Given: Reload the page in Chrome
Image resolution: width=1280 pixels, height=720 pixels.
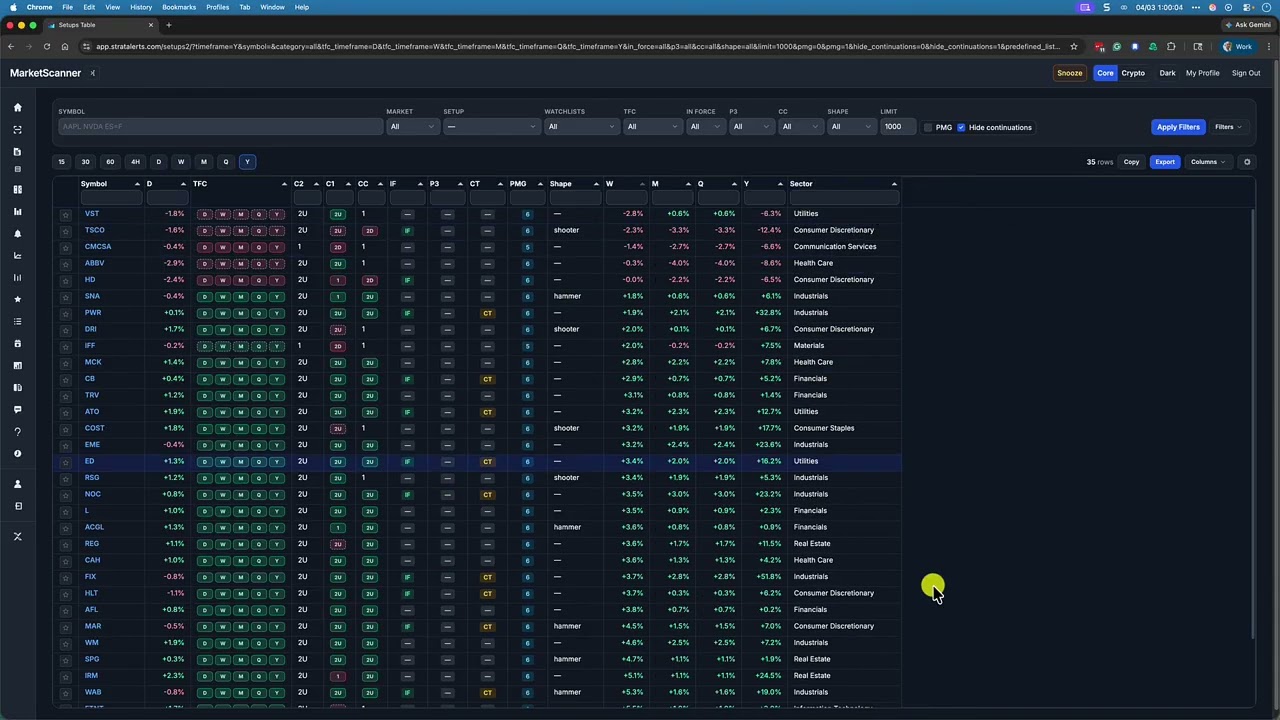Looking at the screenshot, I should [x=46, y=46].
